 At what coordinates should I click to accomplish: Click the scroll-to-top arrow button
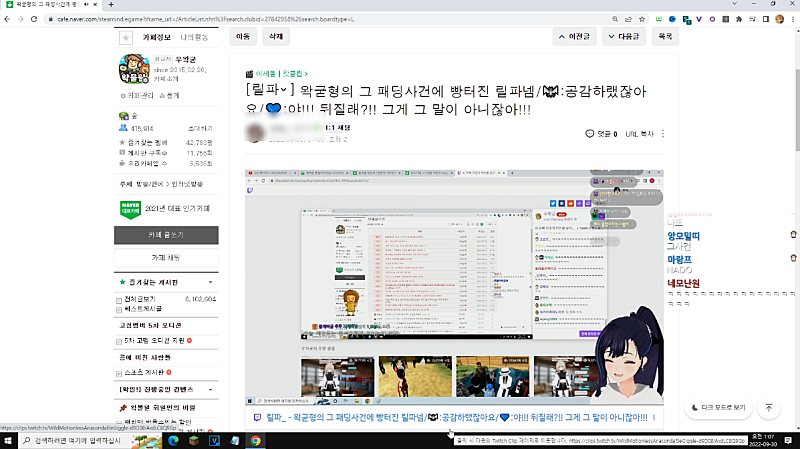point(768,408)
